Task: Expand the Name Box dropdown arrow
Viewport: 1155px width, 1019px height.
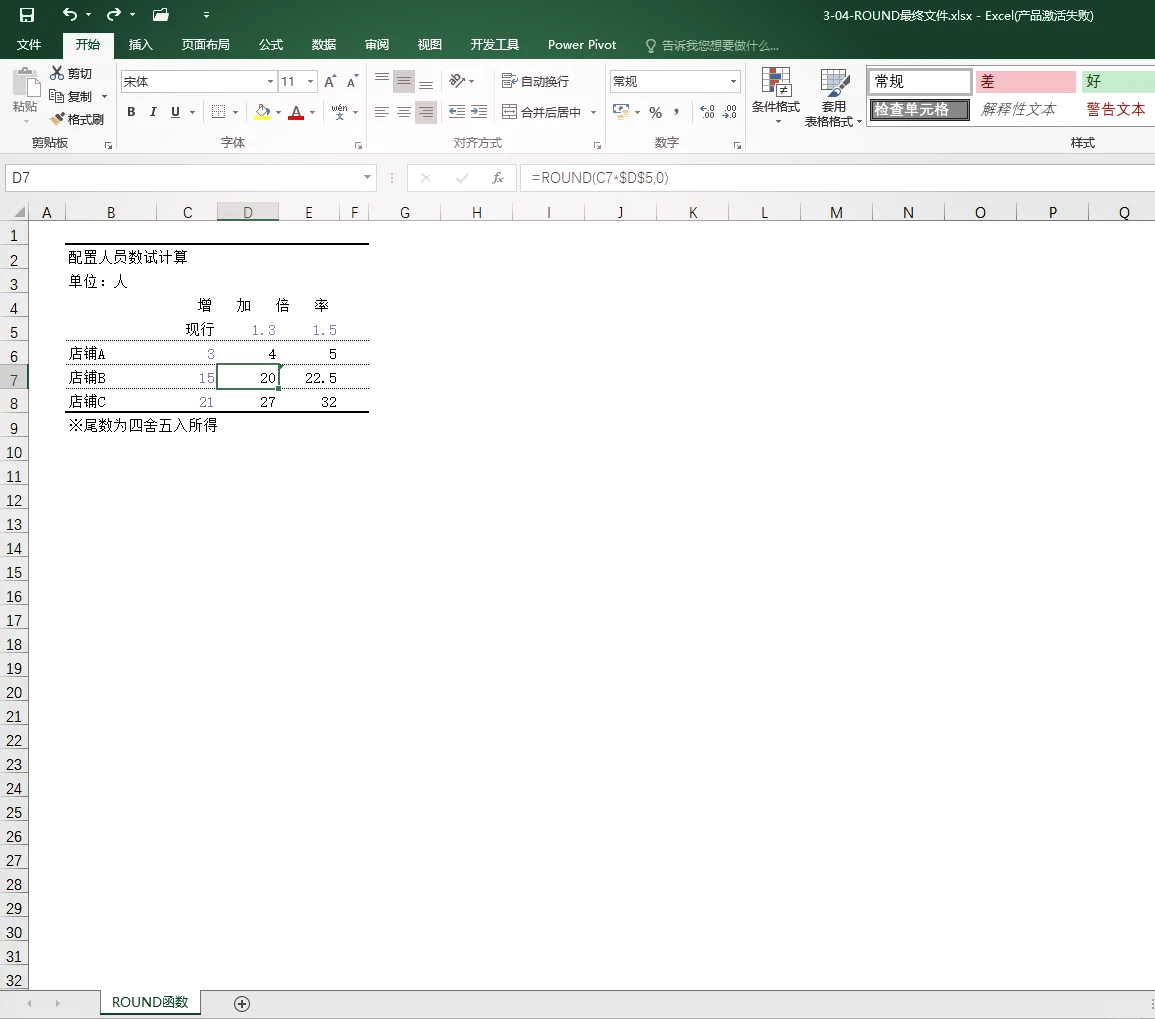Action: point(367,178)
